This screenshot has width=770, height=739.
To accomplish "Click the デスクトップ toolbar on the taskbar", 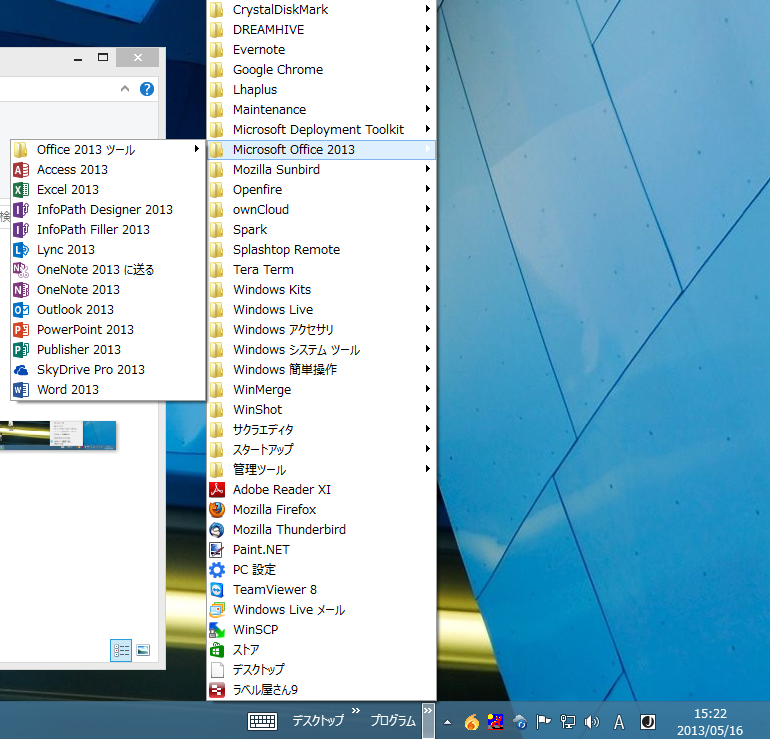I will [x=318, y=720].
